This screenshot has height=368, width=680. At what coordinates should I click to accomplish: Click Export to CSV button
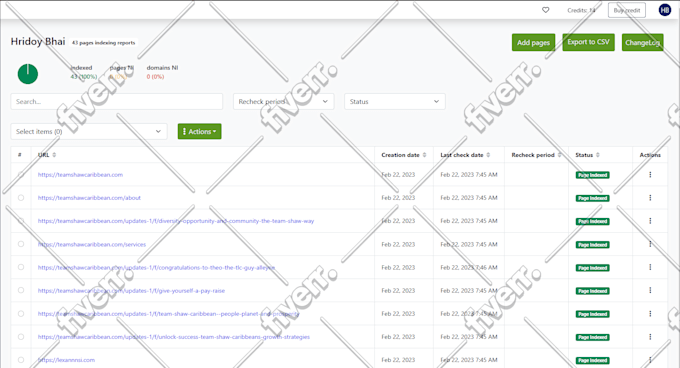[x=588, y=42]
